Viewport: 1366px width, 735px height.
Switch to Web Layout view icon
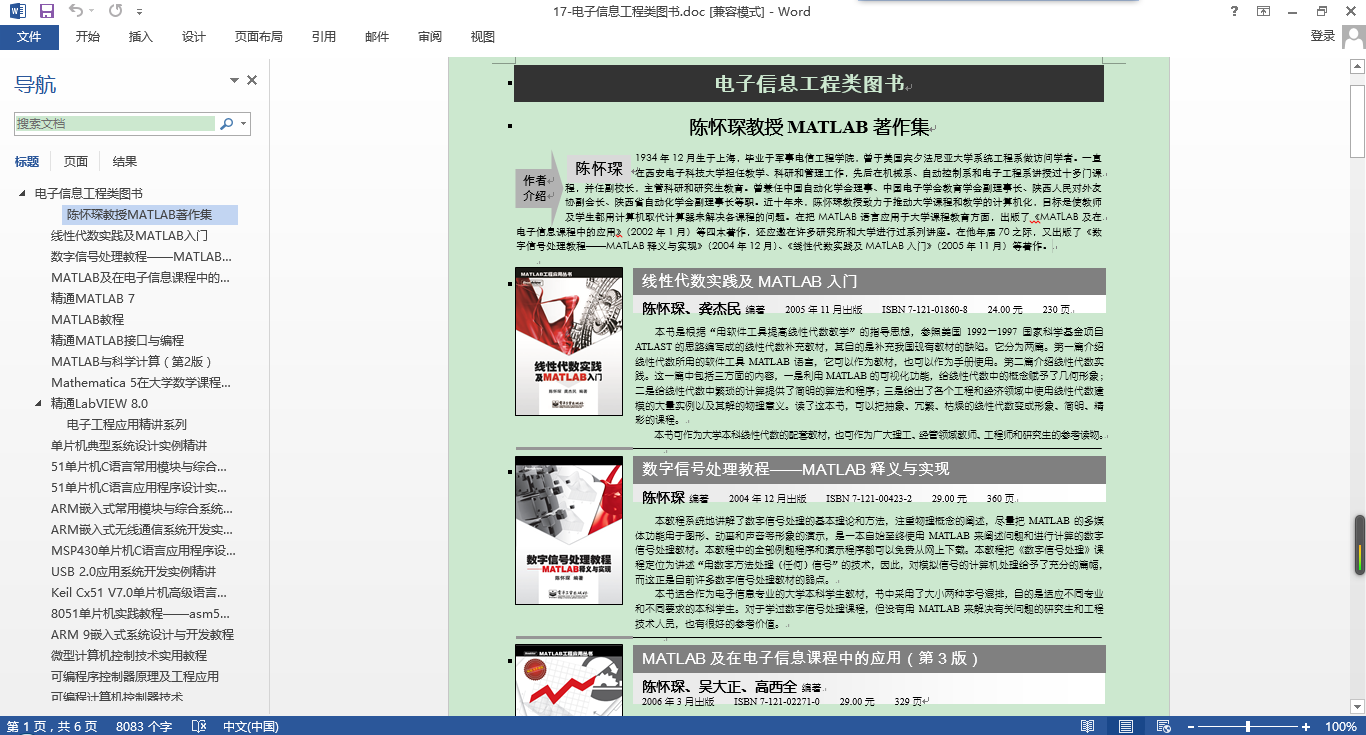coord(1163,726)
